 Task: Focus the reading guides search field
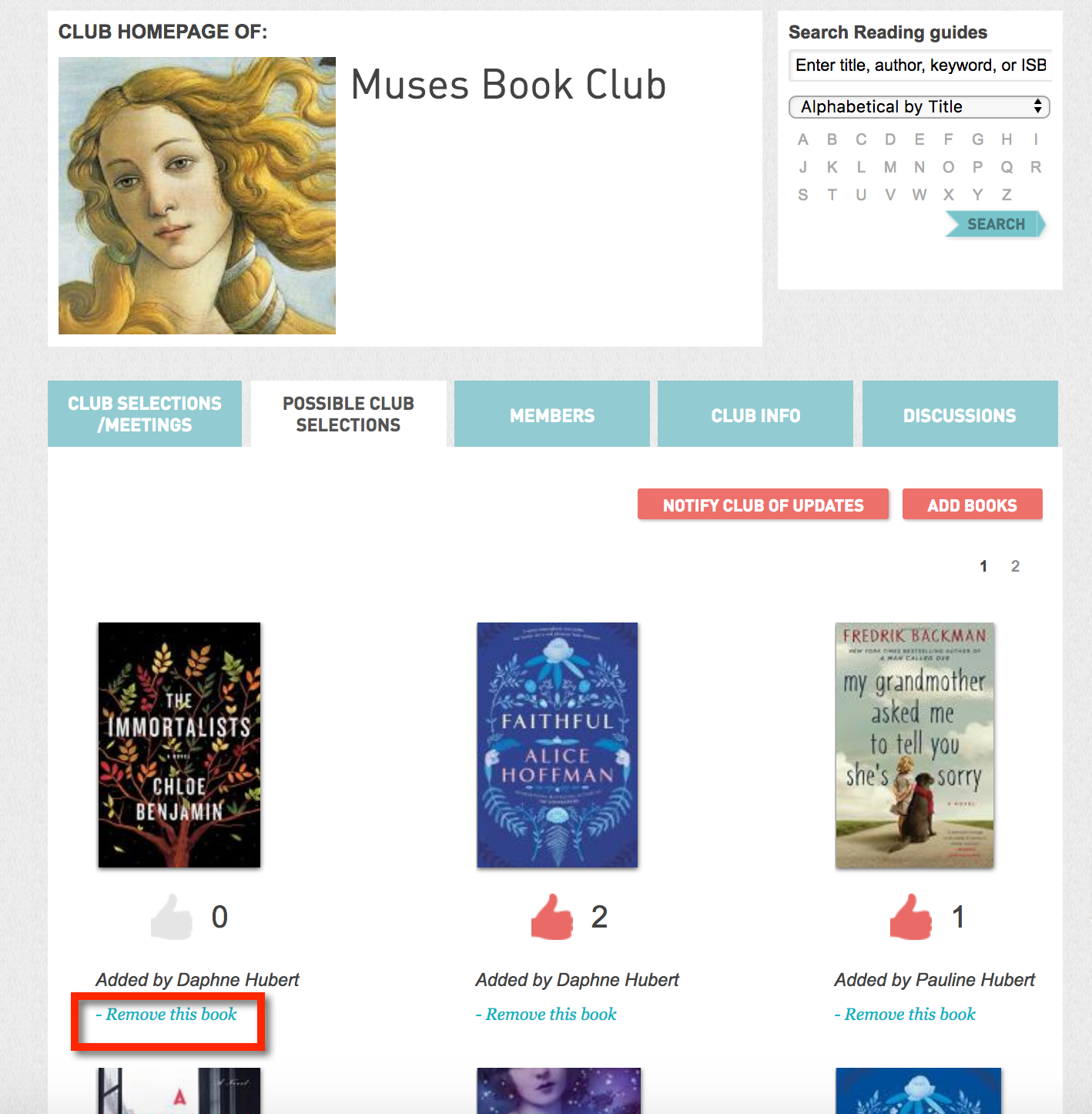click(920, 65)
